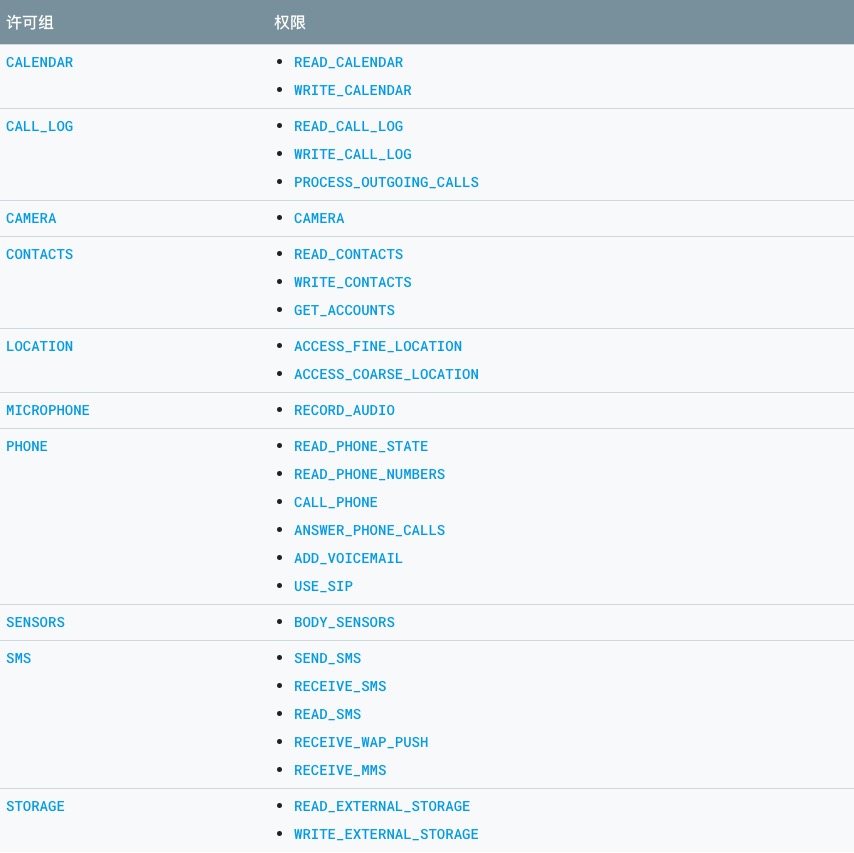The image size is (854, 853).
Task: Open the RECEIVE_WAP_PUSH permission link
Action: pos(361,742)
